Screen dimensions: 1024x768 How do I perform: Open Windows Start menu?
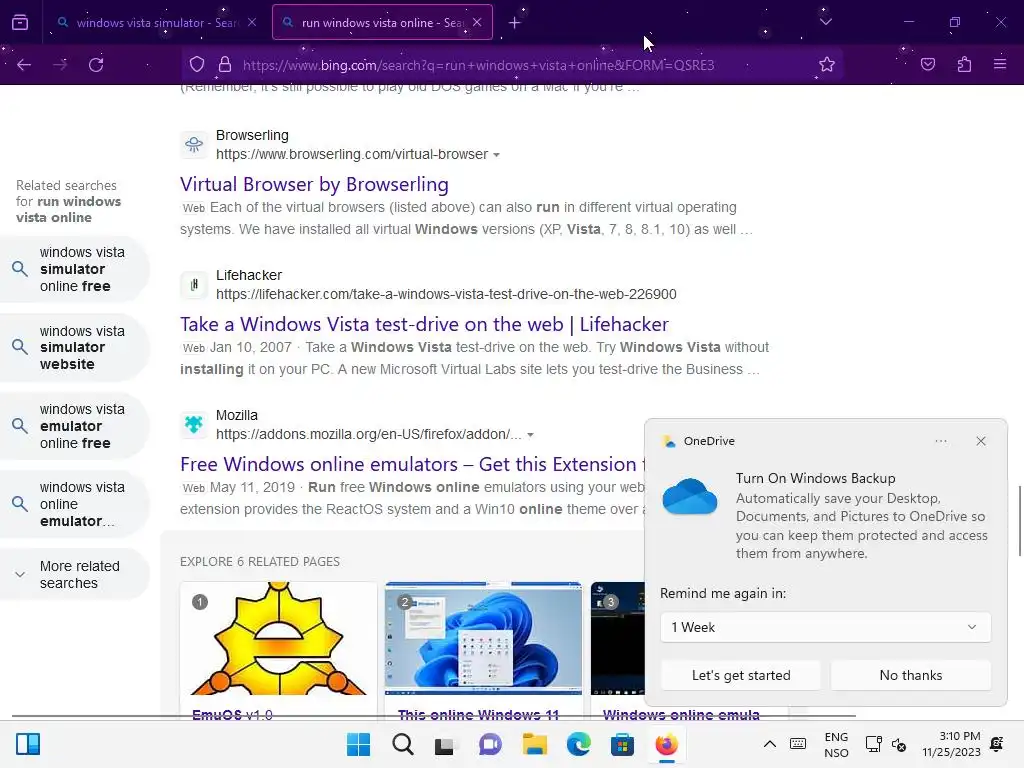[x=358, y=744]
